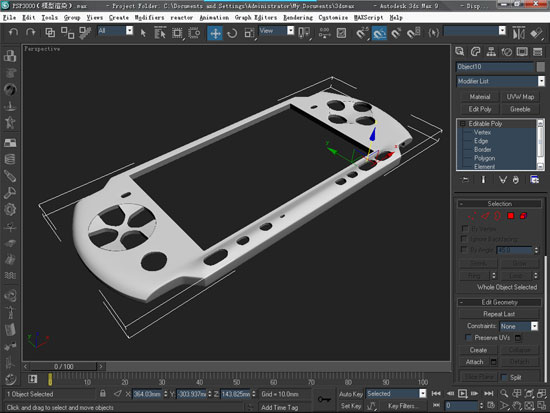
Task: Toggle the selection lock padlock
Action: 102,393
